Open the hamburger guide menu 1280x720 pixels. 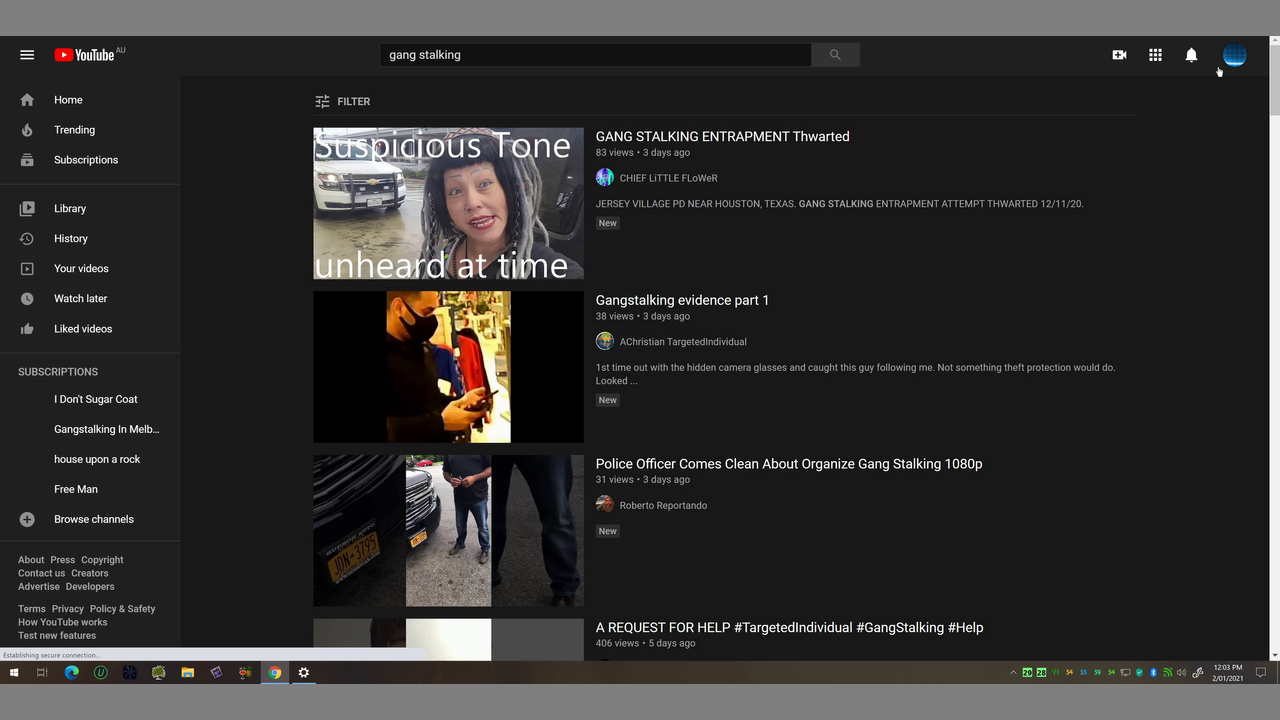27,55
